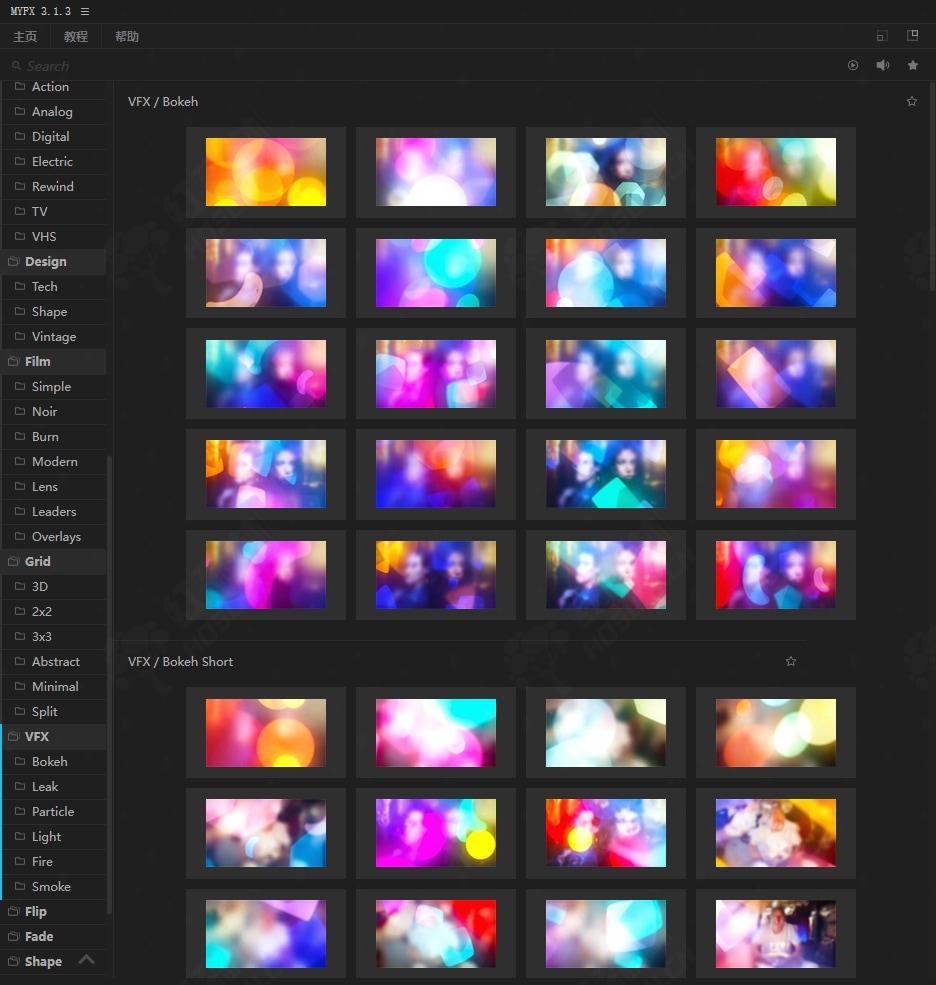Select the Action folder

[54, 87]
